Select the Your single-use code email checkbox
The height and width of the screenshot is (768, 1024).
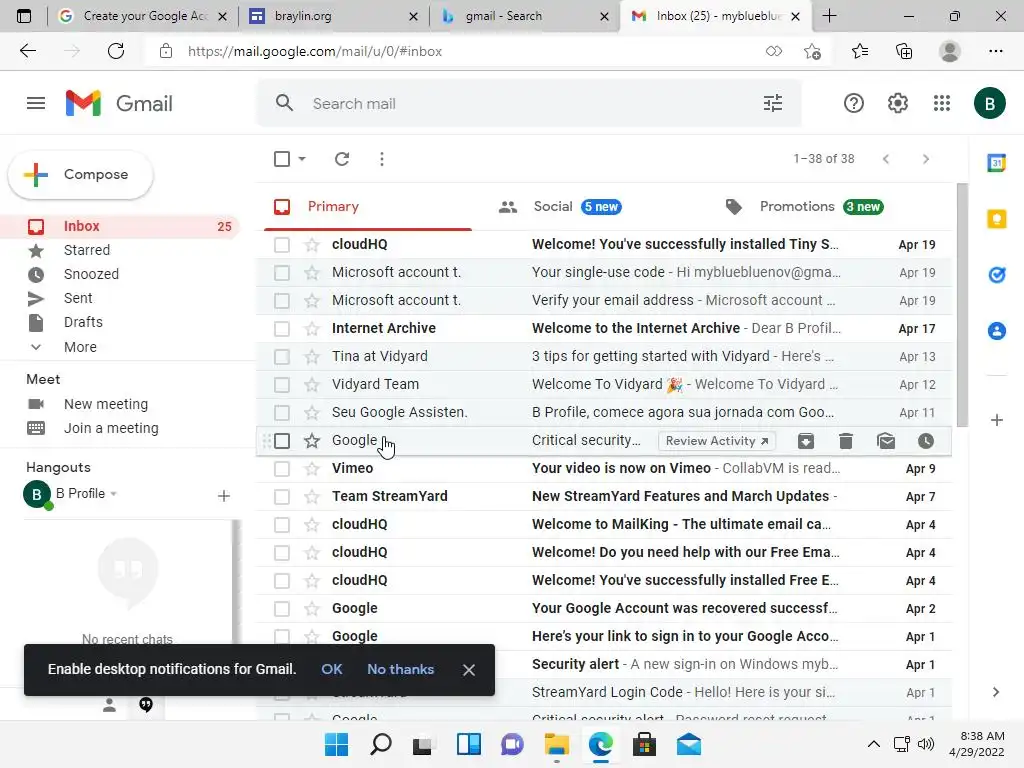[x=282, y=272]
